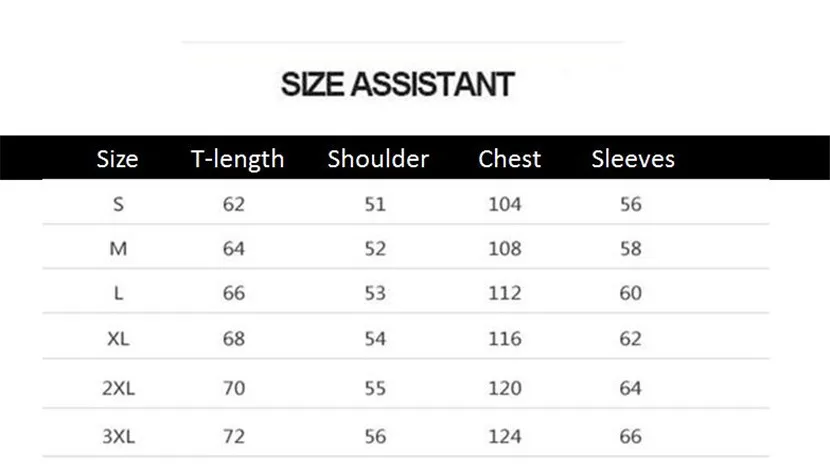The width and height of the screenshot is (830, 470).
Task: Select sleeves value 58 in M row
Action: pos(630,249)
